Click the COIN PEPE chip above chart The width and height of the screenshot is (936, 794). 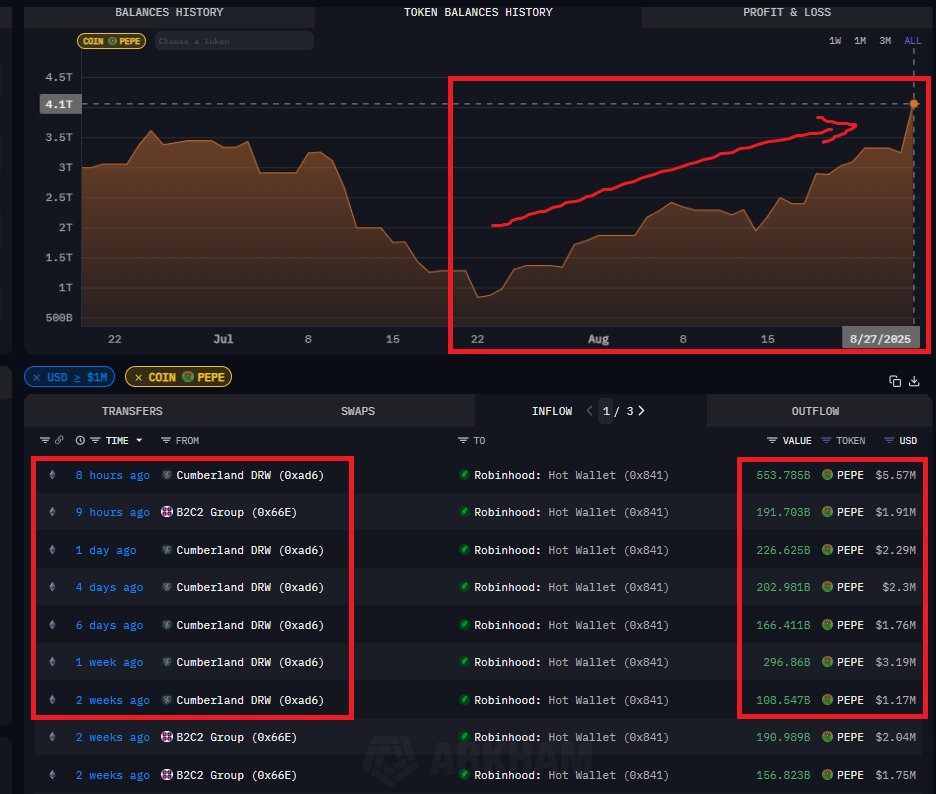click(112, 41)
